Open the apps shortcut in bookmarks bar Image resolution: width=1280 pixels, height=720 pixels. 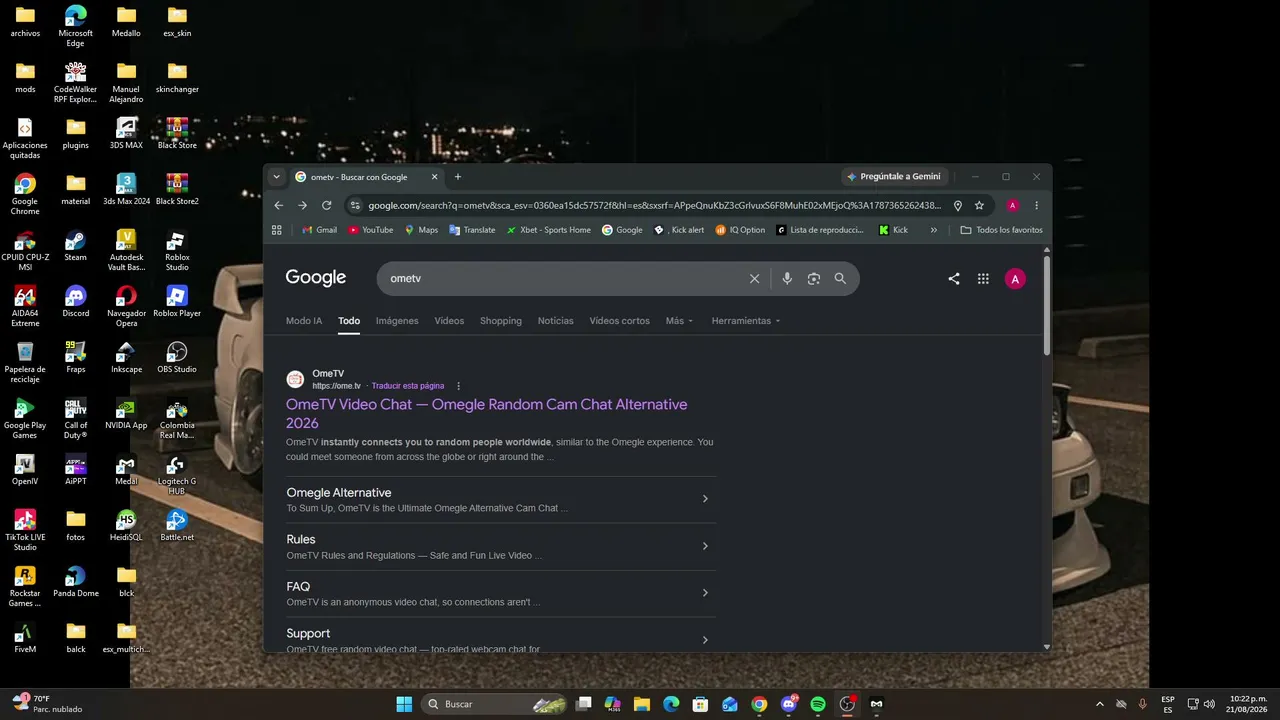[277, 230]
